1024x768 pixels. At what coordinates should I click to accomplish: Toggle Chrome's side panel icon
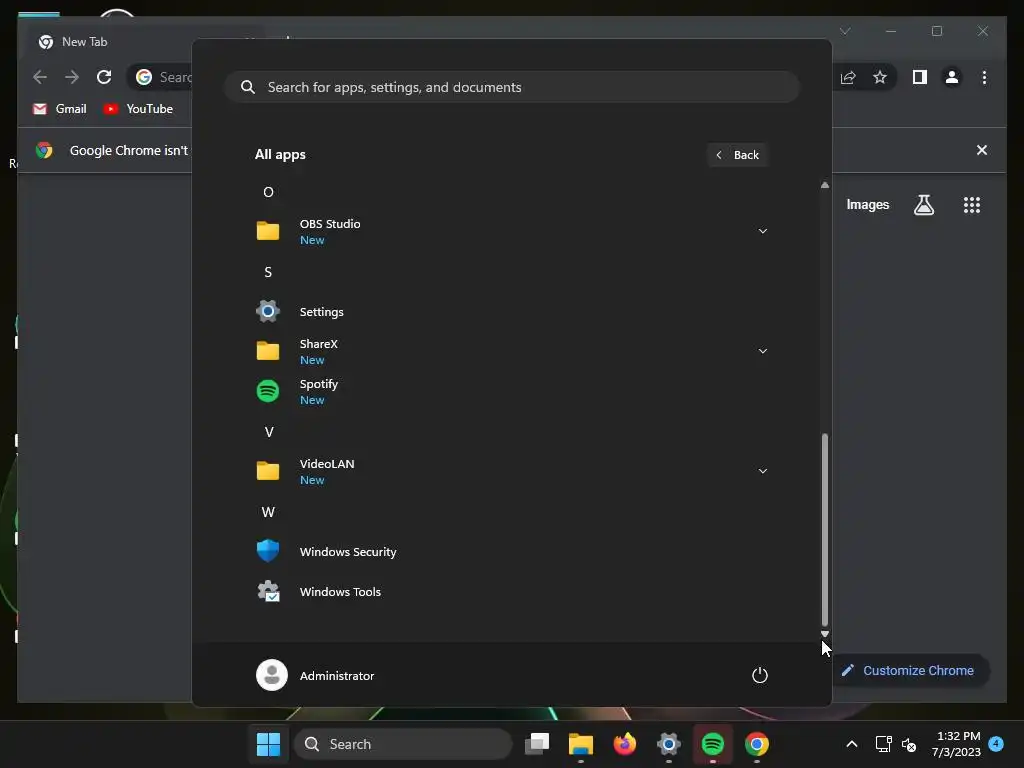[920, 78]
